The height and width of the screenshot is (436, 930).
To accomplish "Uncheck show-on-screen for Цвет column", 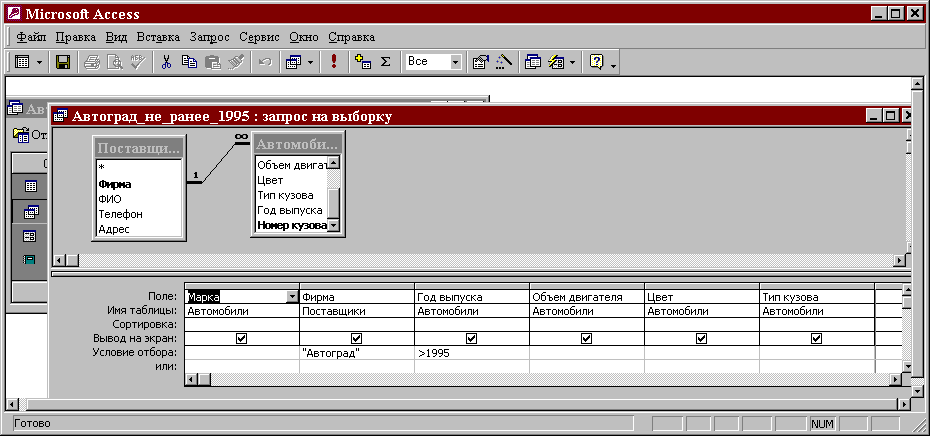I will tap(702, 338).
